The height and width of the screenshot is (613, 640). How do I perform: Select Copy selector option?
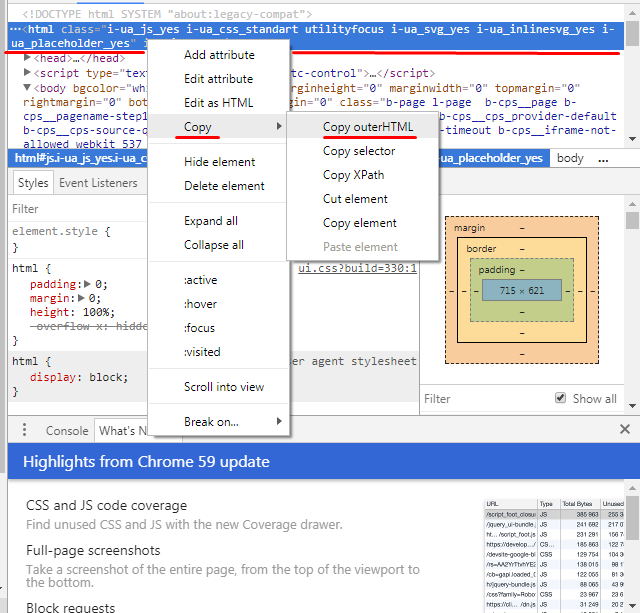click(x=358, y=151)
